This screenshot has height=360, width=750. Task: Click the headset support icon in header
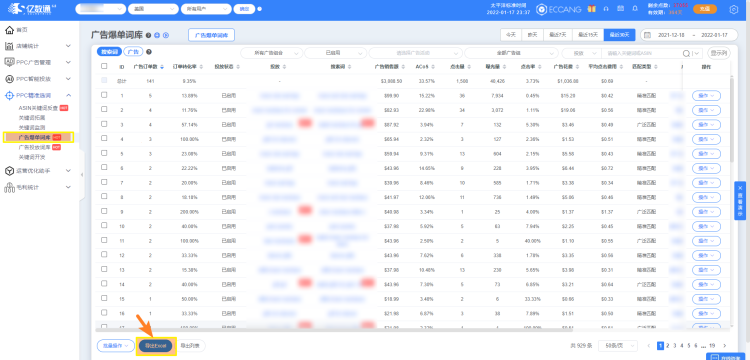[607, 9]
